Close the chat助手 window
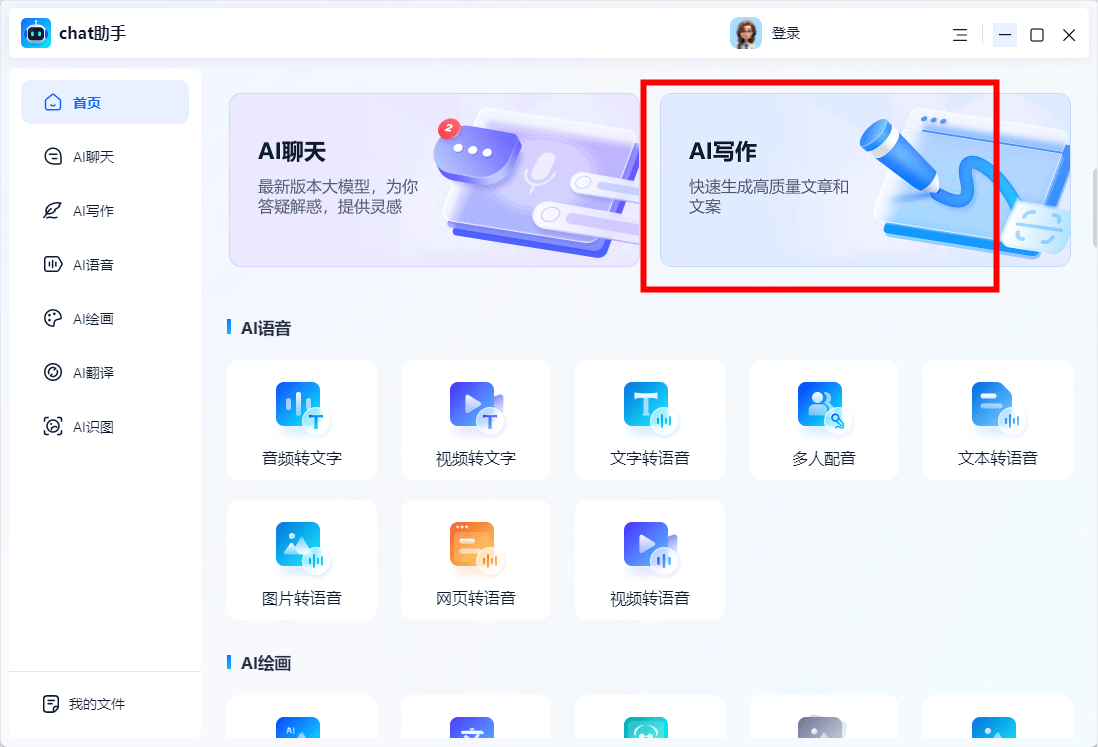The height and width of the screenshot is (747, 1098). [1069, 34]
